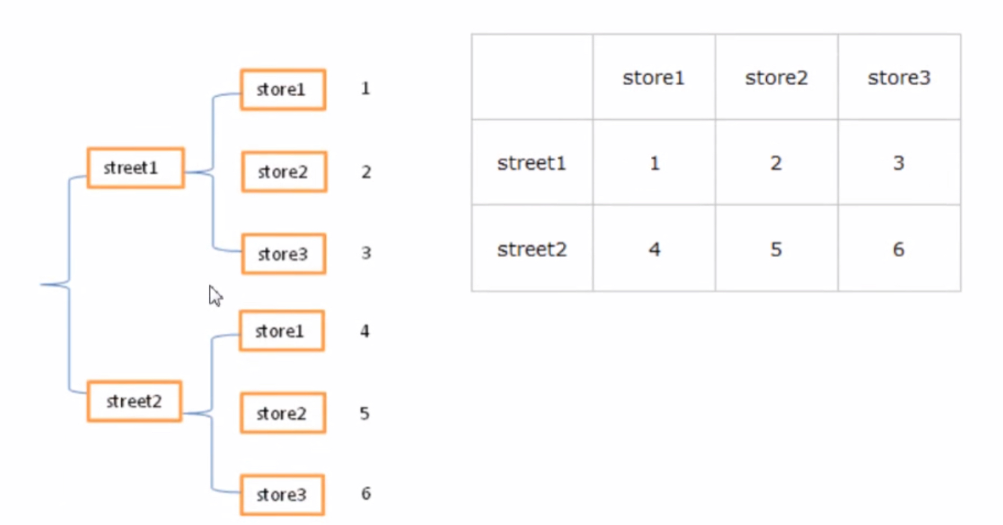
Task: Select the street2 node in the tree
Action: point(134,401)
